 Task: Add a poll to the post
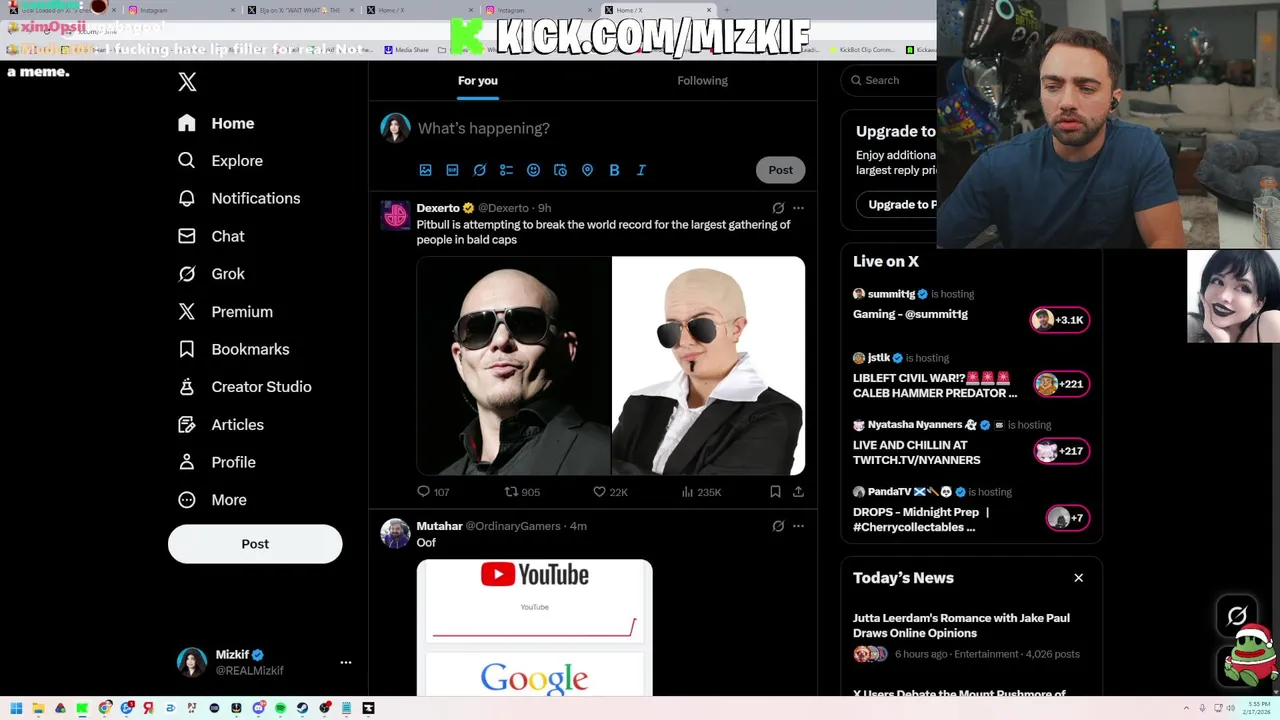506,170
